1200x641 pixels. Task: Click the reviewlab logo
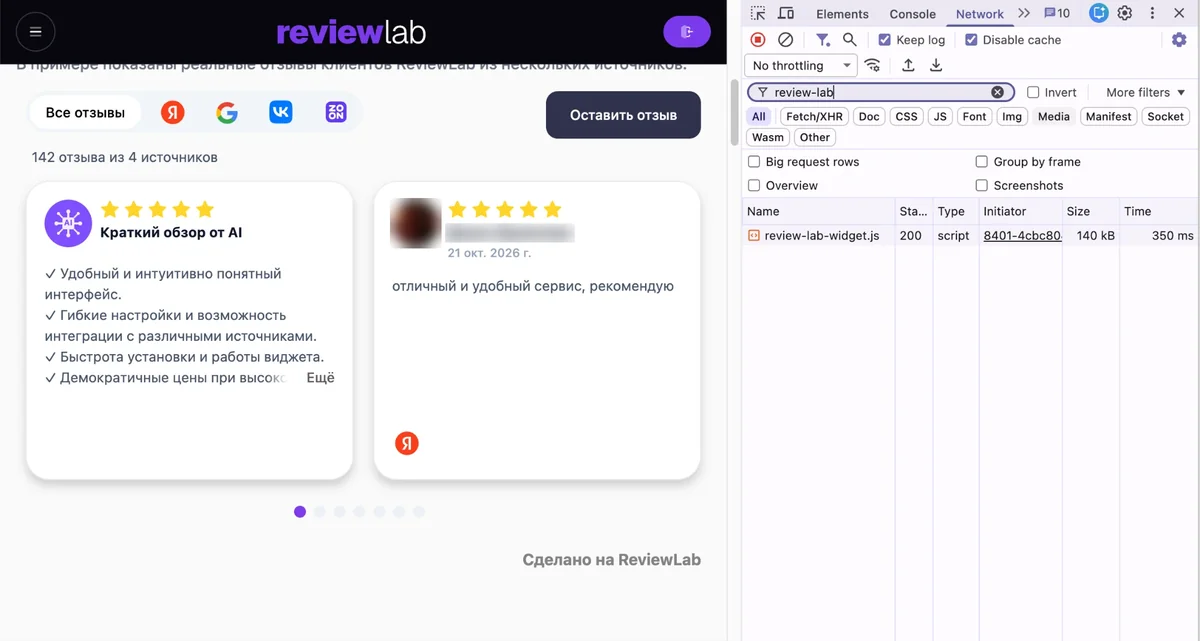pyautogui.click(x=351, y=32)
